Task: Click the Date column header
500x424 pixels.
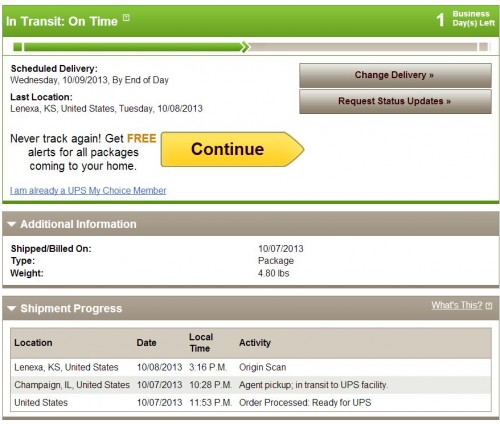Action: pyautogui.click(x=146, y=343)
